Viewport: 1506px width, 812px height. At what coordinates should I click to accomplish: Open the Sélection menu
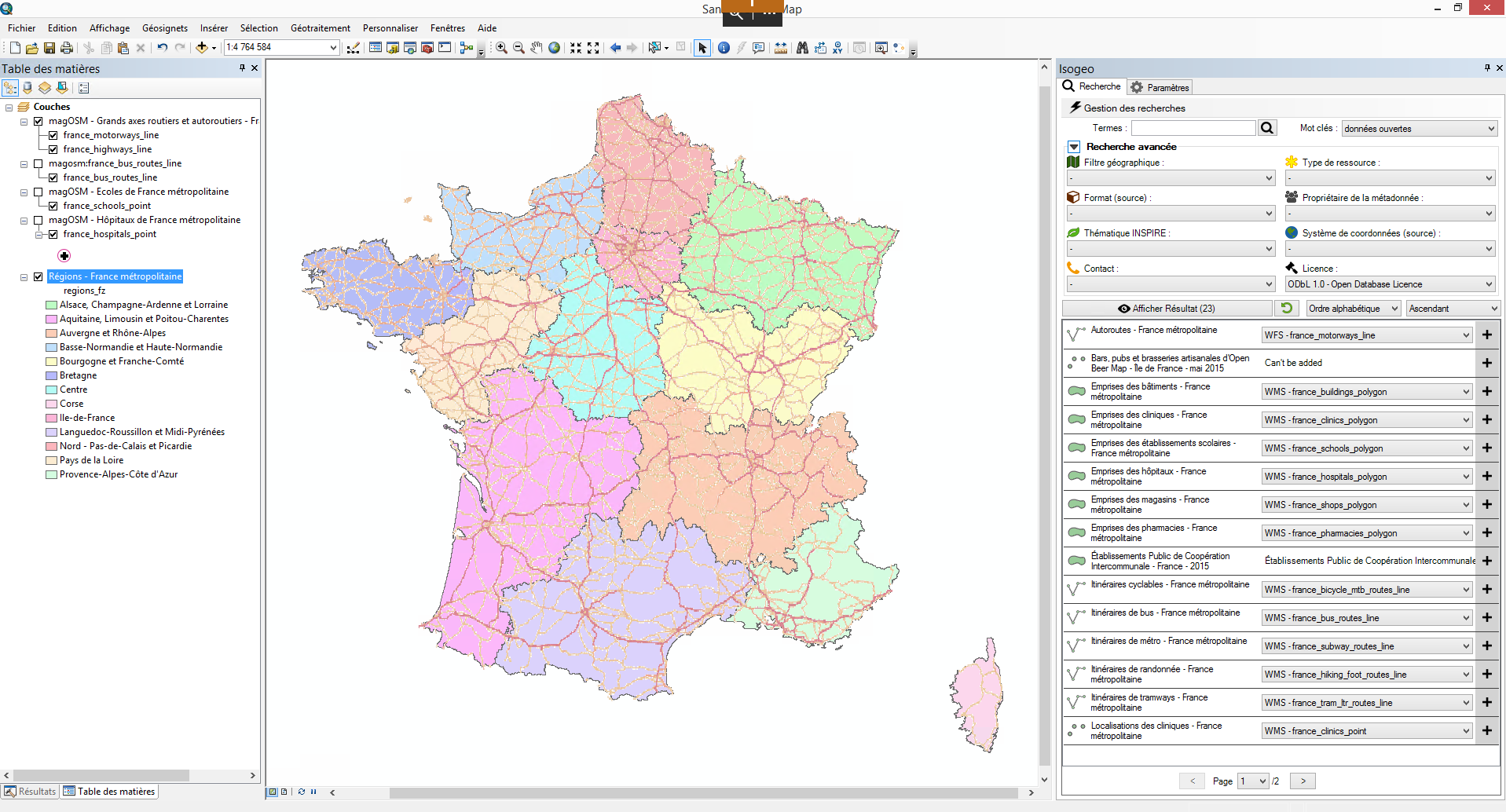[259, 28]
